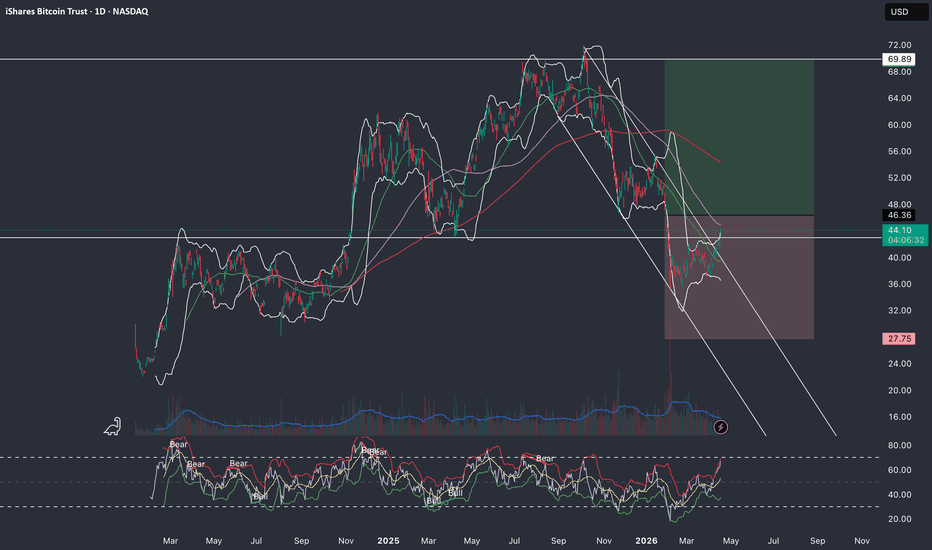Image resolution: width=932 pixels, height=550 pixels.
Task: Click the green 44.10 current price label
Action: click(898, 231)
